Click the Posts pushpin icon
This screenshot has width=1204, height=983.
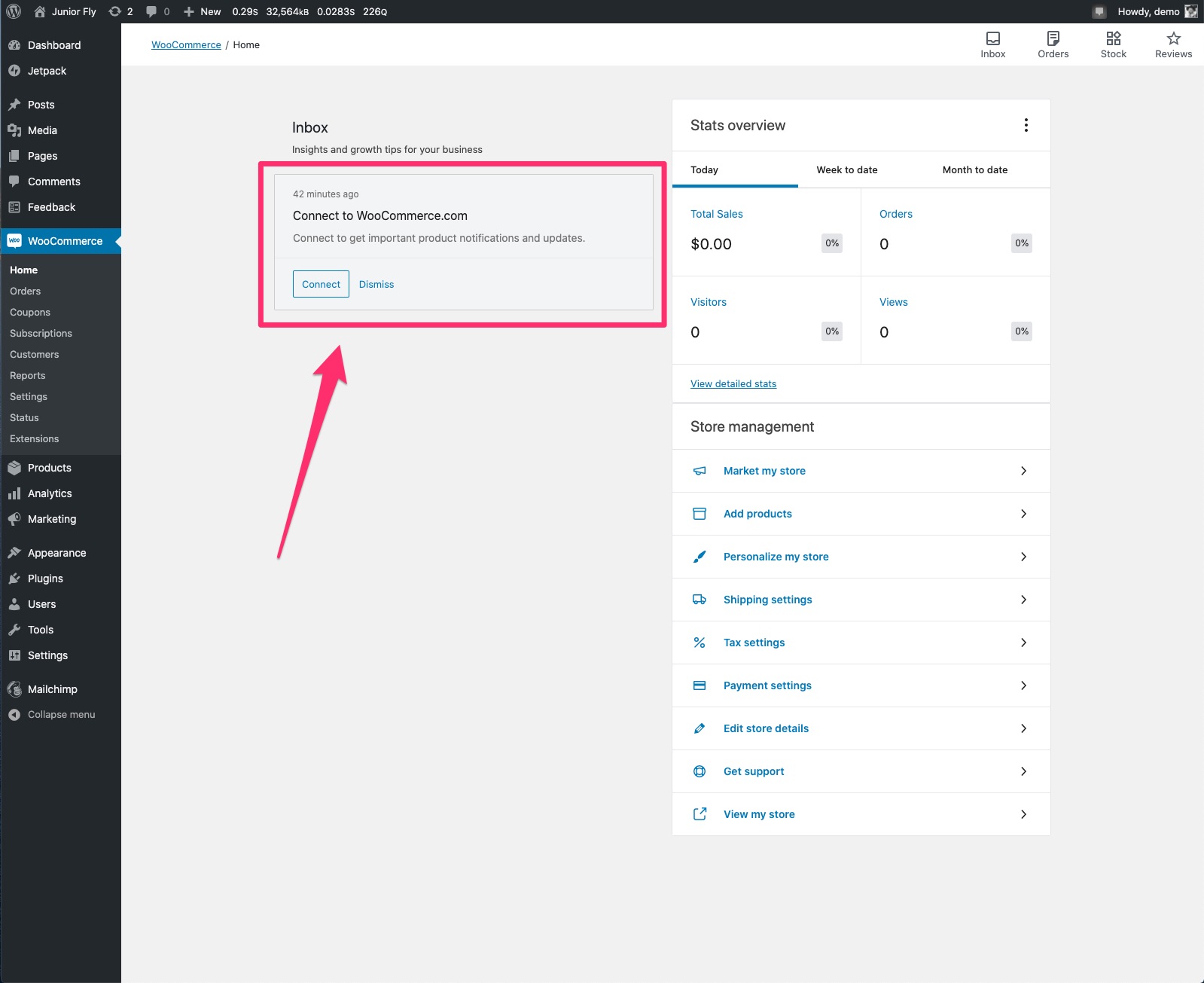click(14, 105)
